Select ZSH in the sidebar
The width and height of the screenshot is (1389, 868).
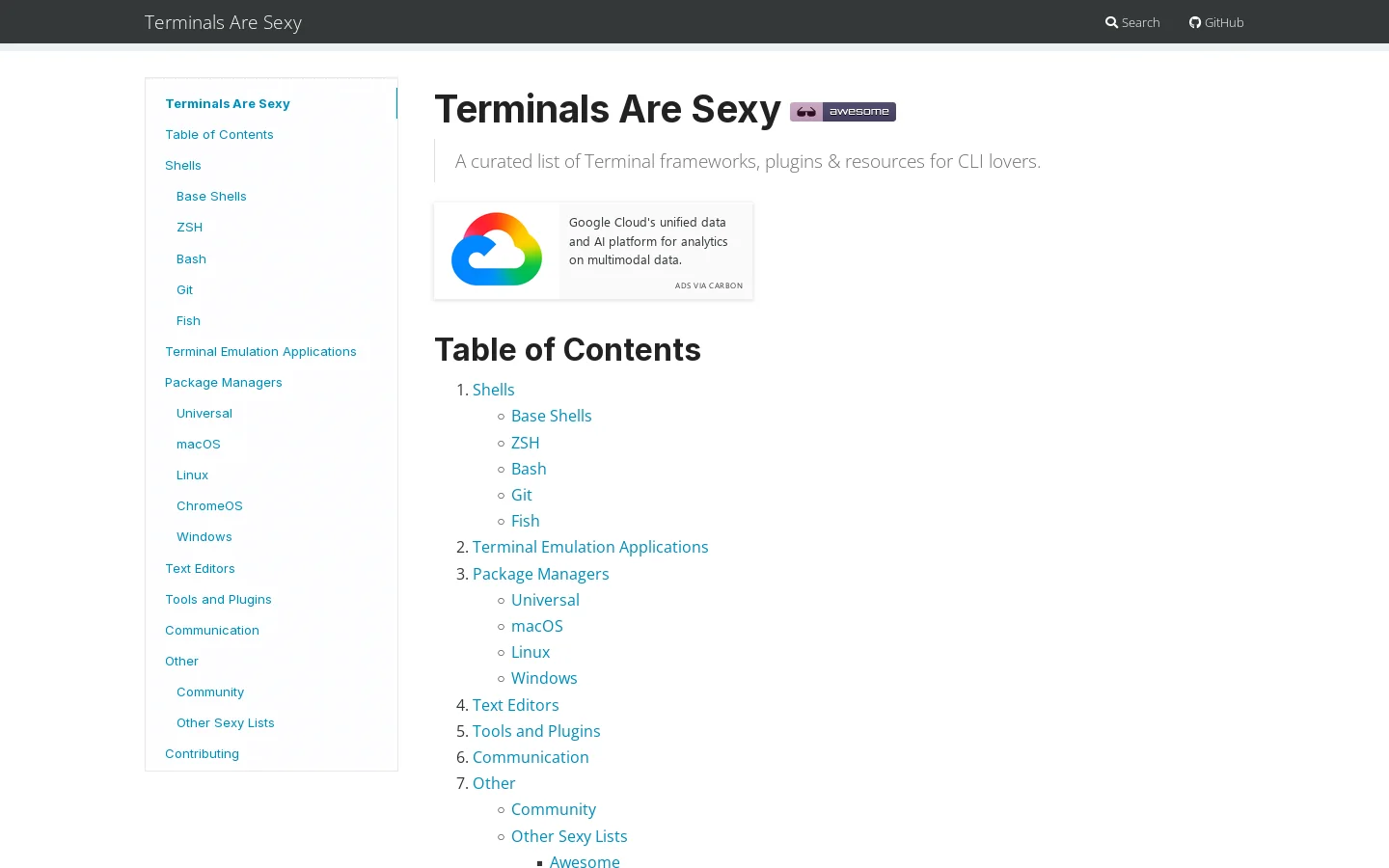(x=189, y=227)
